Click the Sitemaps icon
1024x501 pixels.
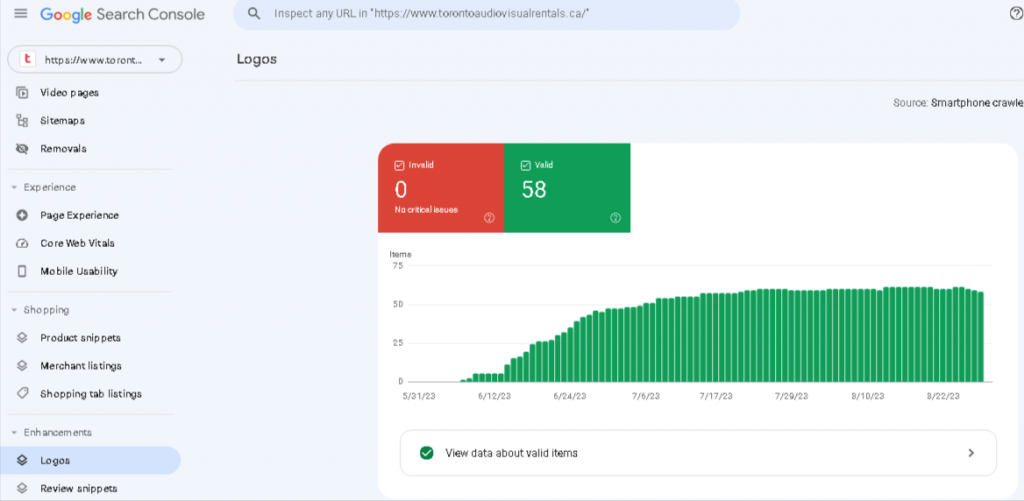pyautogui.click(x=22, y=121)
